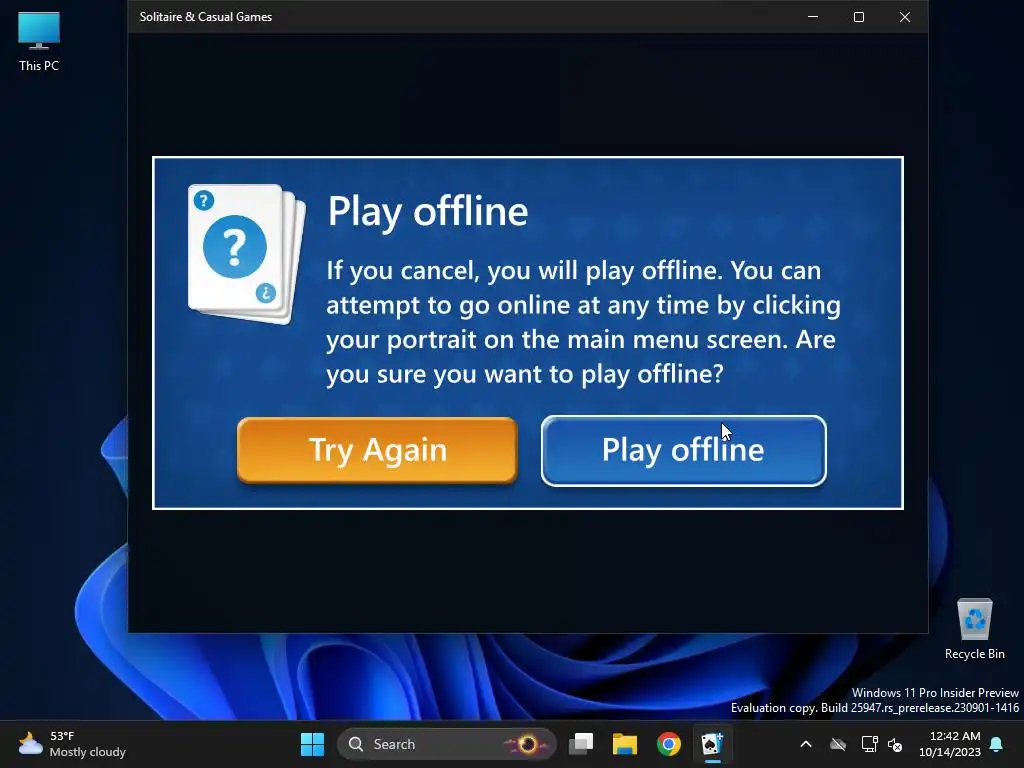
Task: Open the This PC desktop icon
Action: (x=39, y=41)
